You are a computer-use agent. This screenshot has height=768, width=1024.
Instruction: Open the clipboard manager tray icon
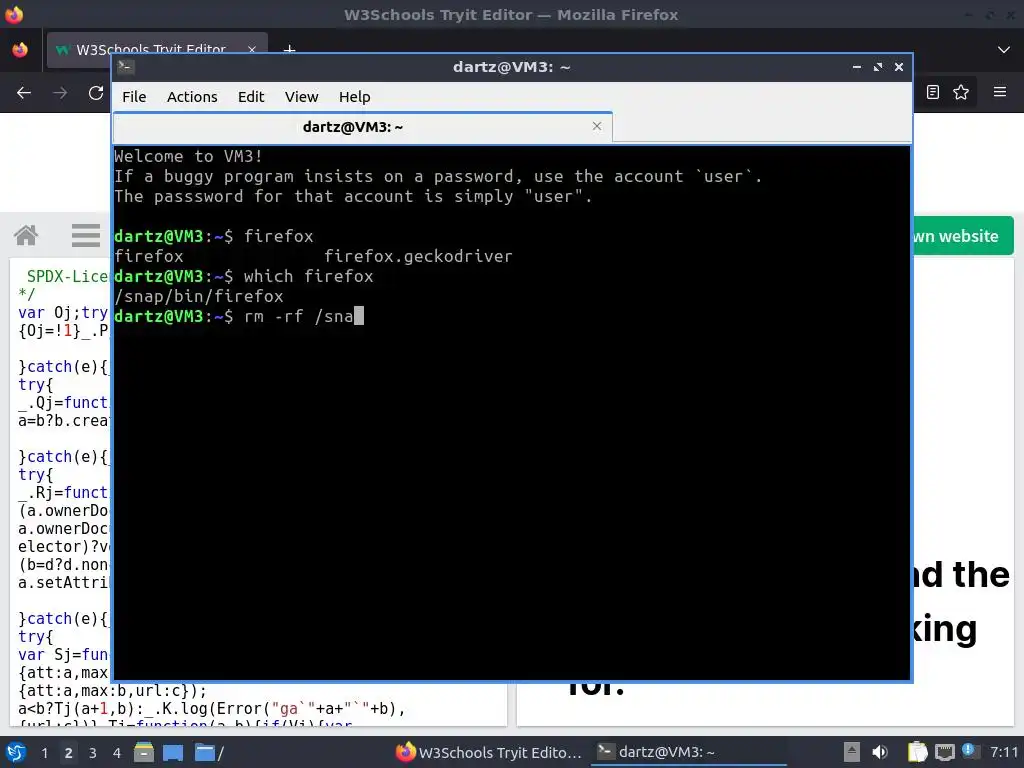[918, 752]
